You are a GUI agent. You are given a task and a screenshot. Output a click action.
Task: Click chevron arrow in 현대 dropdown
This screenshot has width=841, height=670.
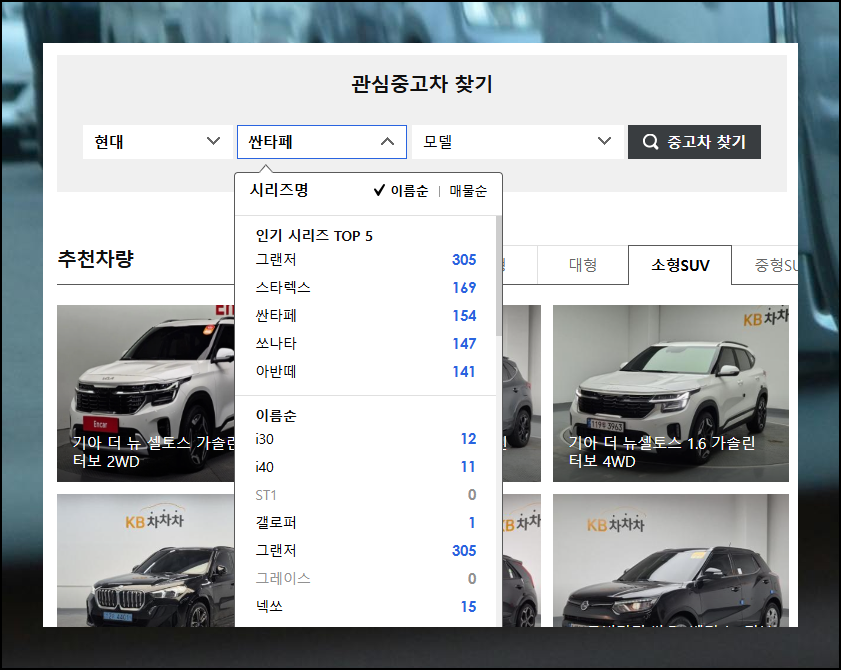coord(213,141)
